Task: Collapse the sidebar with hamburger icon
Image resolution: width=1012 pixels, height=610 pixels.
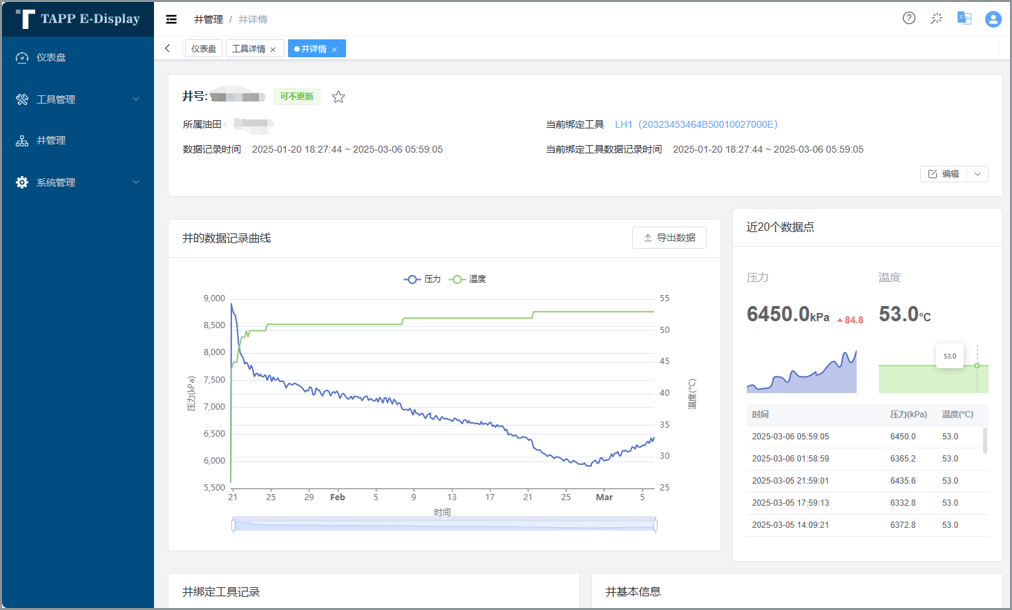Action: point(171,19)
